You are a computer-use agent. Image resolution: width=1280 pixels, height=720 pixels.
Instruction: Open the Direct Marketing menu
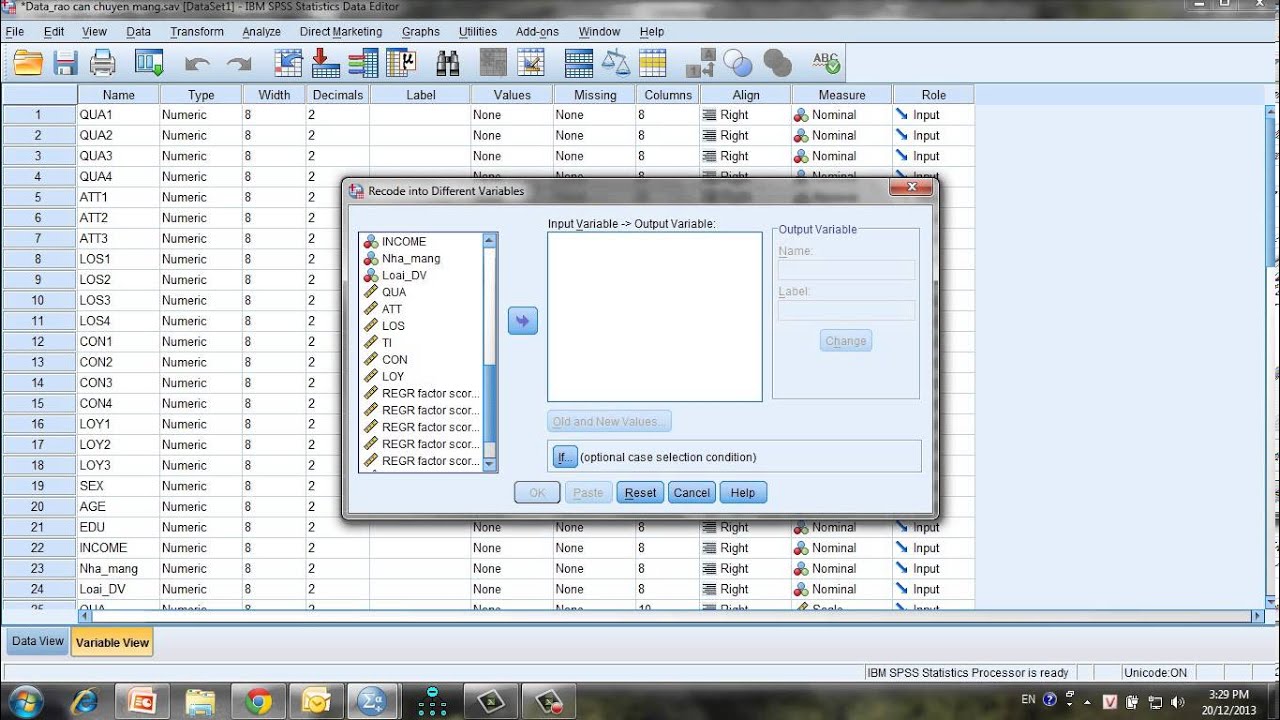341,32
